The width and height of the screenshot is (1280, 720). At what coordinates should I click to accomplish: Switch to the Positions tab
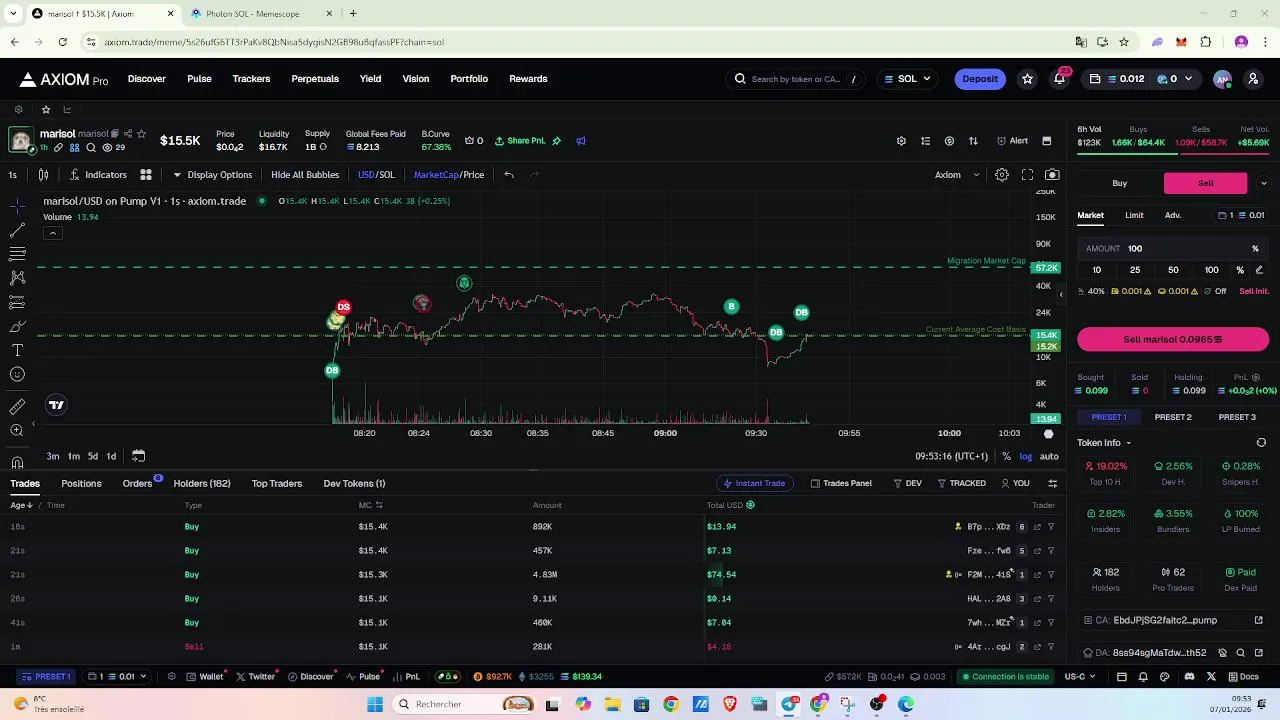[81, 484]
